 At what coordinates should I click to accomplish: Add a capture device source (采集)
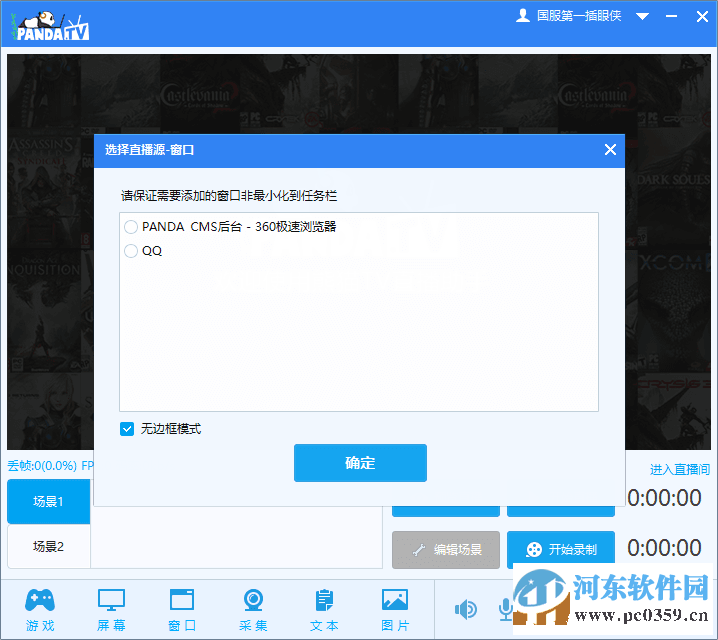(253, 610)
